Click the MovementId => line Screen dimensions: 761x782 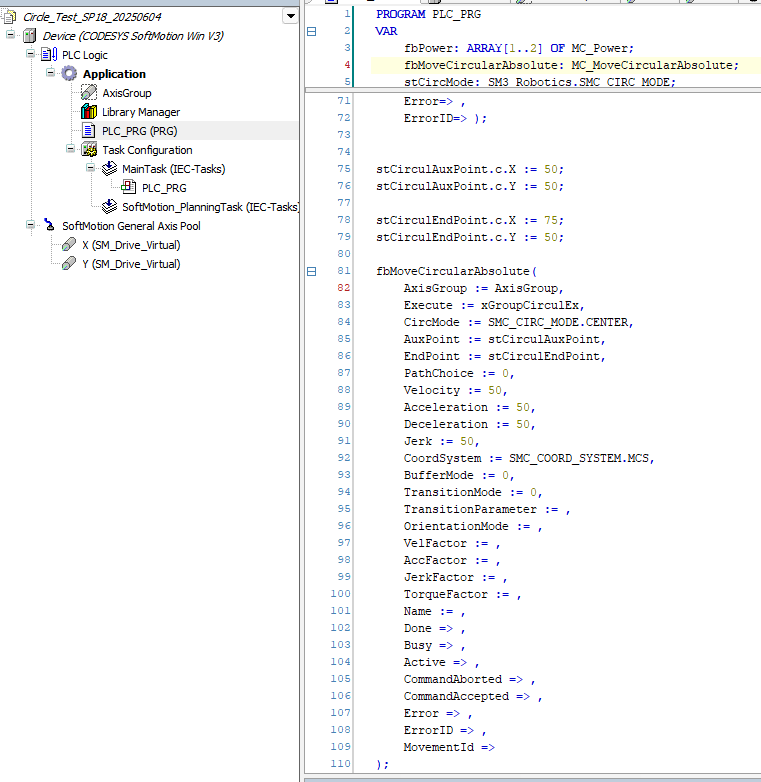click(x=449, y=747)
